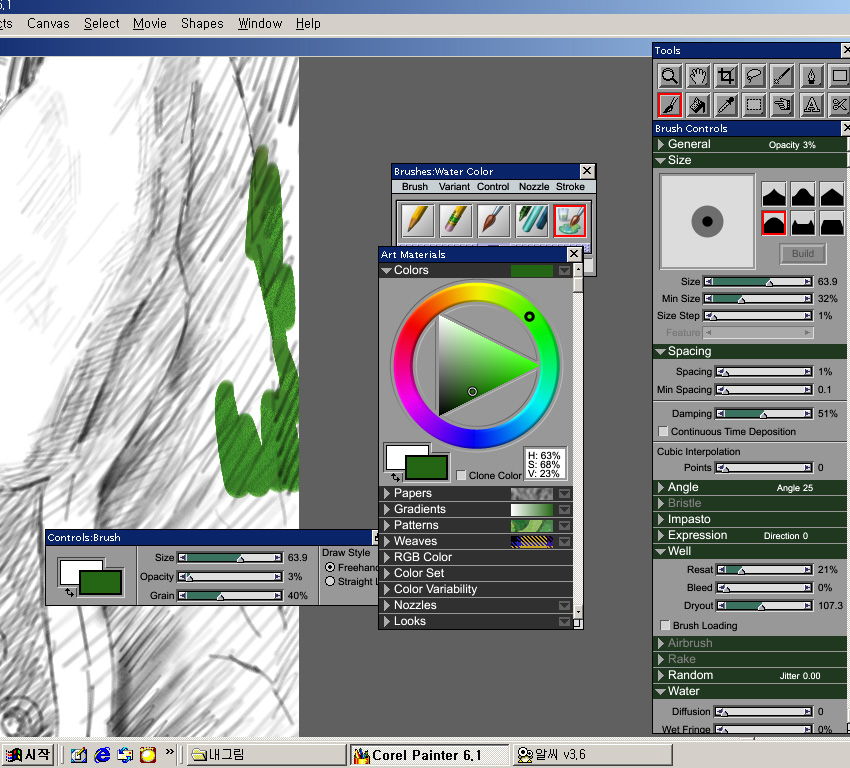
Task: Click the Build button
Action: (x=802, y=254)
